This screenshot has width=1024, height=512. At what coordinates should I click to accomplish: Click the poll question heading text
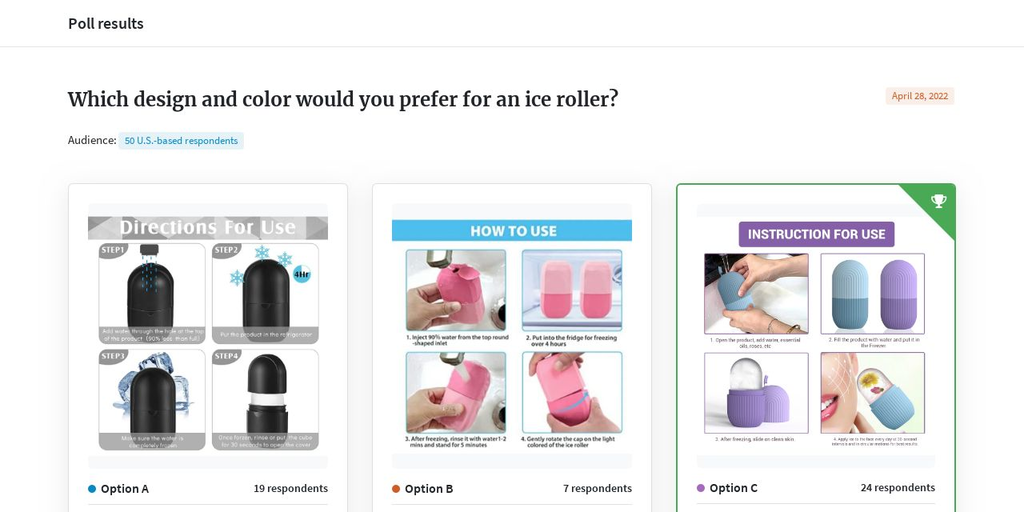(x=343, y=99)
